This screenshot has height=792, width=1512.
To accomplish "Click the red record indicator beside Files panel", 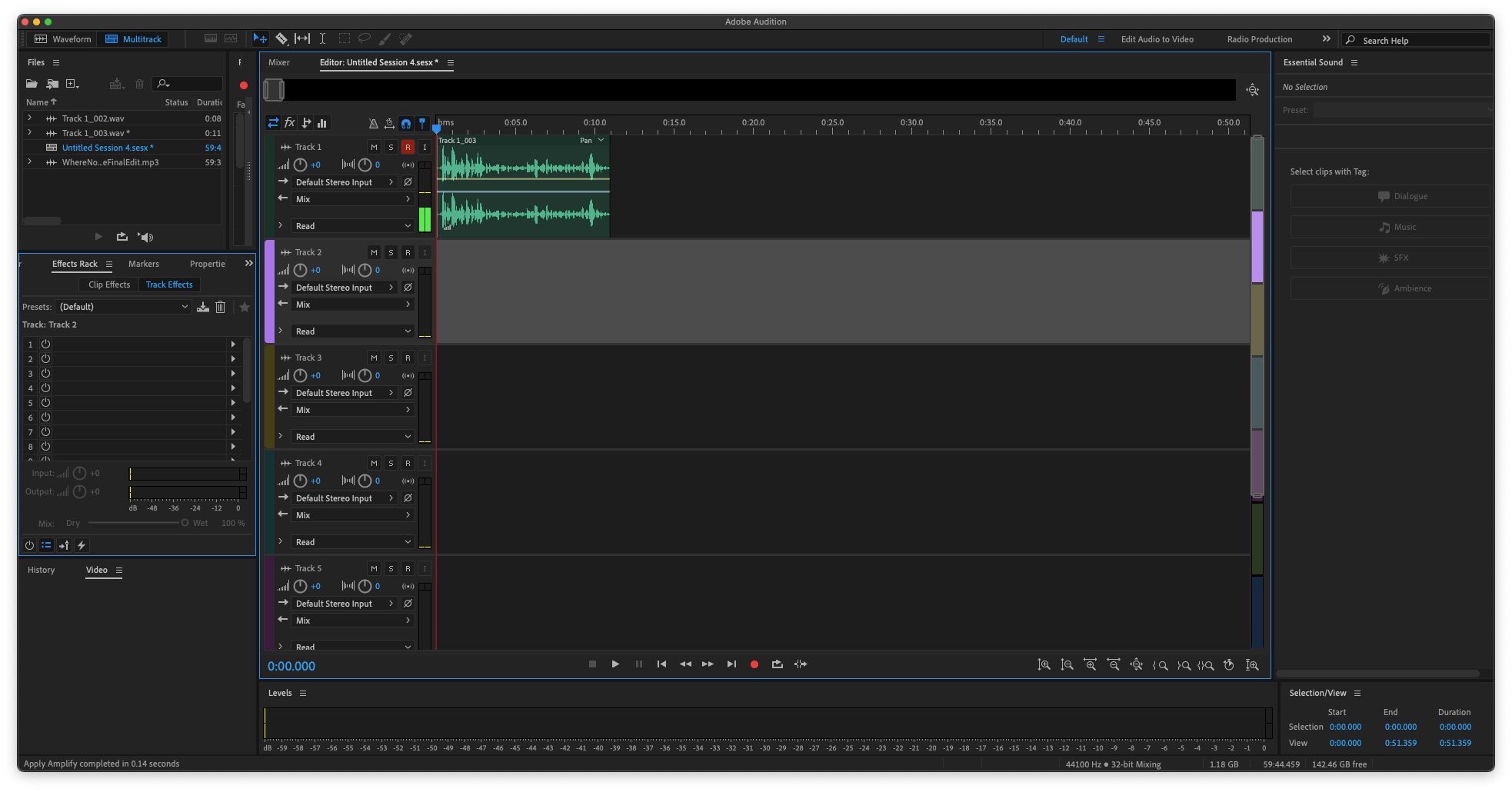I will click(244, 85).
